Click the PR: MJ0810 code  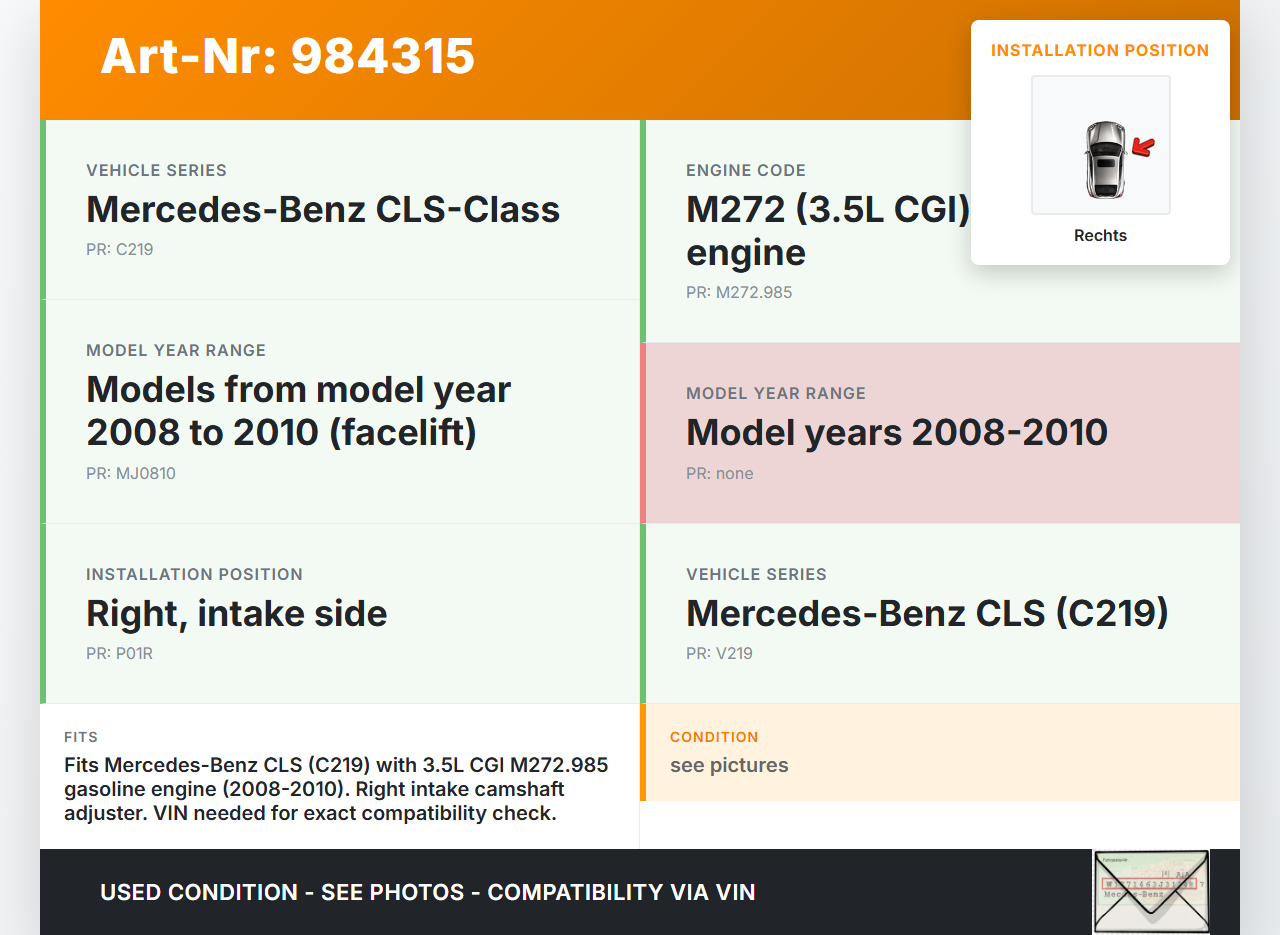pos(131,474)
